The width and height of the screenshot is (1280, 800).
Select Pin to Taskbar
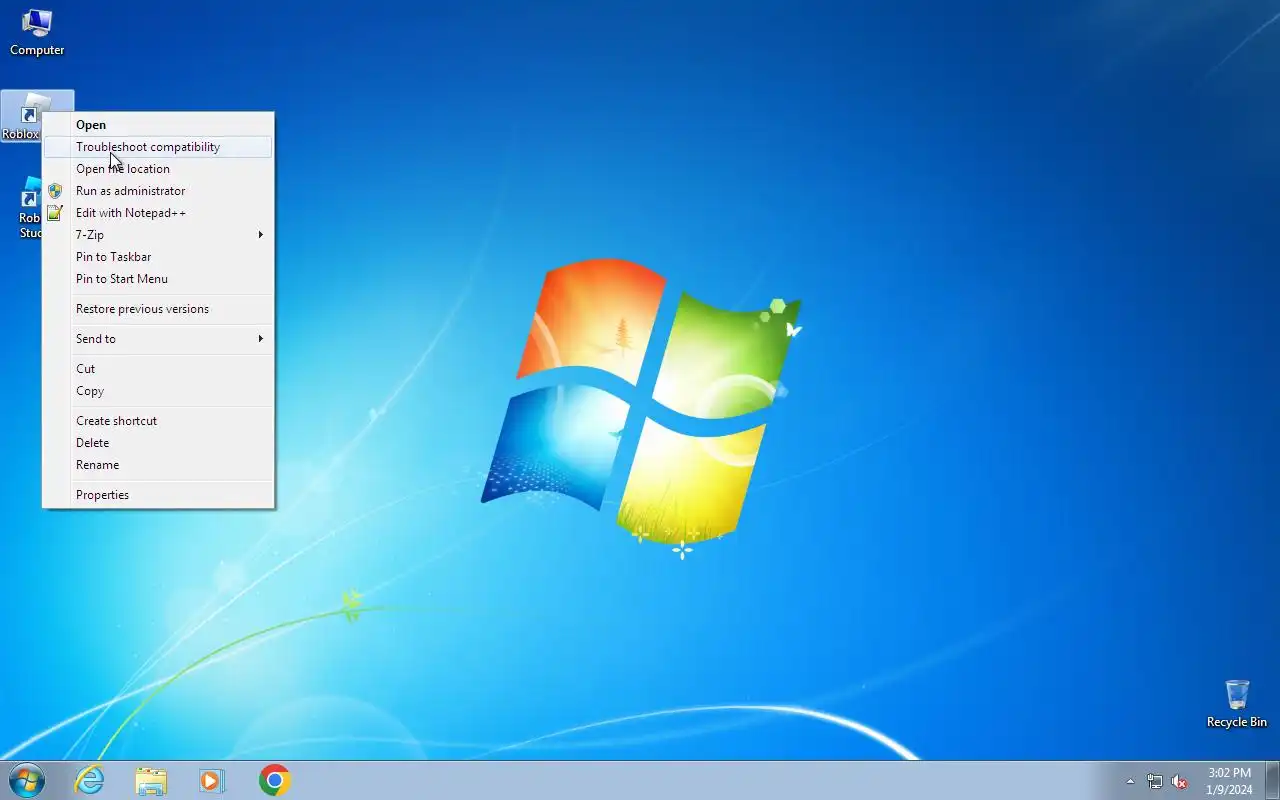click(158, 257)
